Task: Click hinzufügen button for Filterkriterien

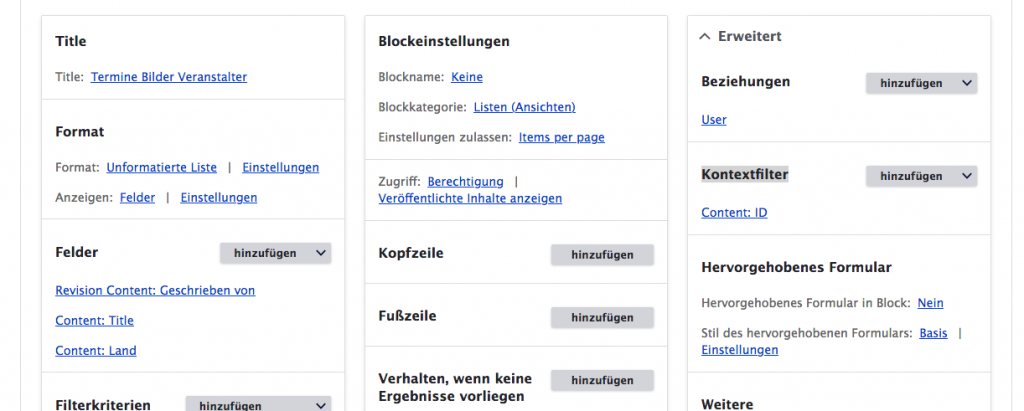Action: pyautogui.click(x=230, y=405)
